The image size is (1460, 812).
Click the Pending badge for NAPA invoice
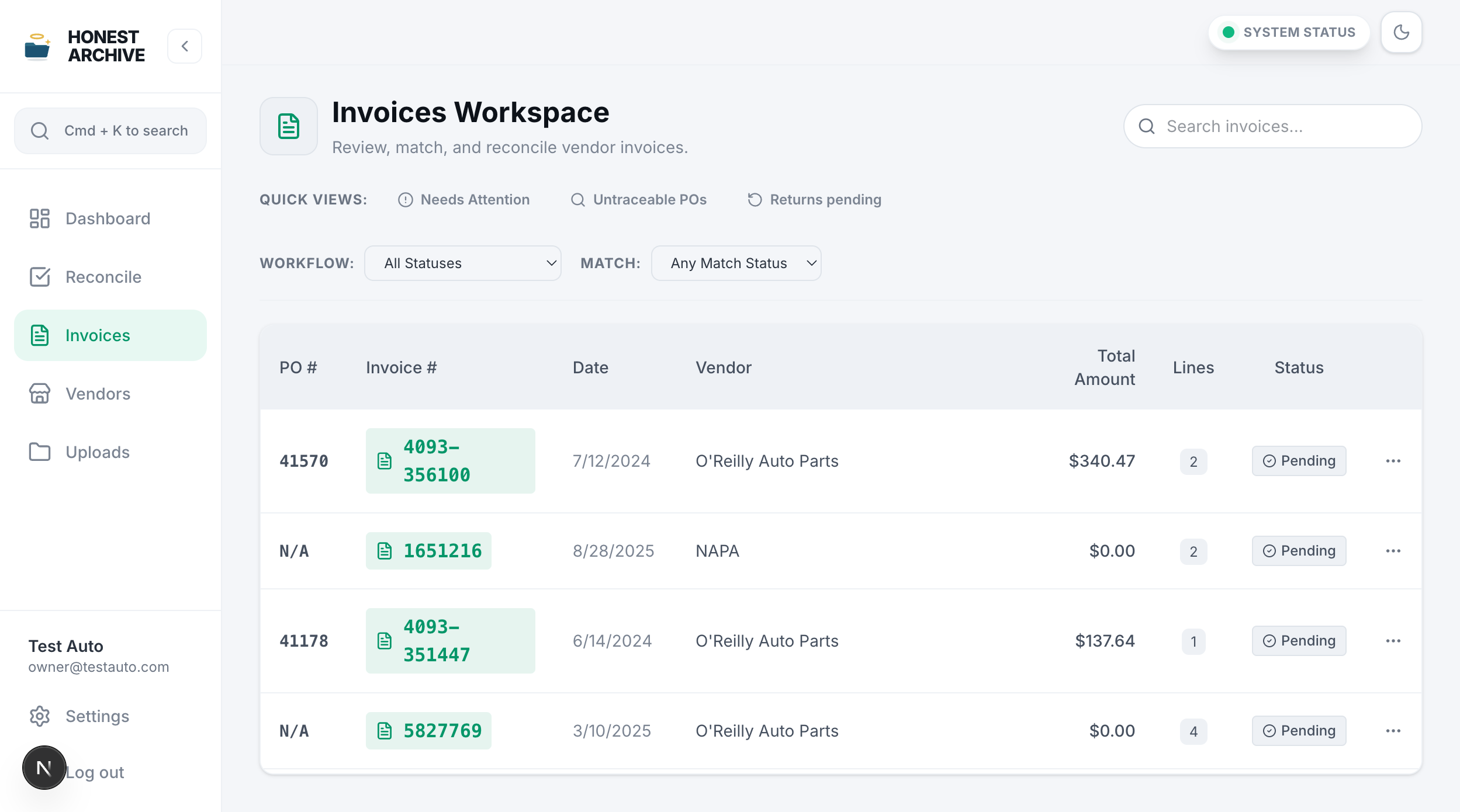pos(1299,551)
